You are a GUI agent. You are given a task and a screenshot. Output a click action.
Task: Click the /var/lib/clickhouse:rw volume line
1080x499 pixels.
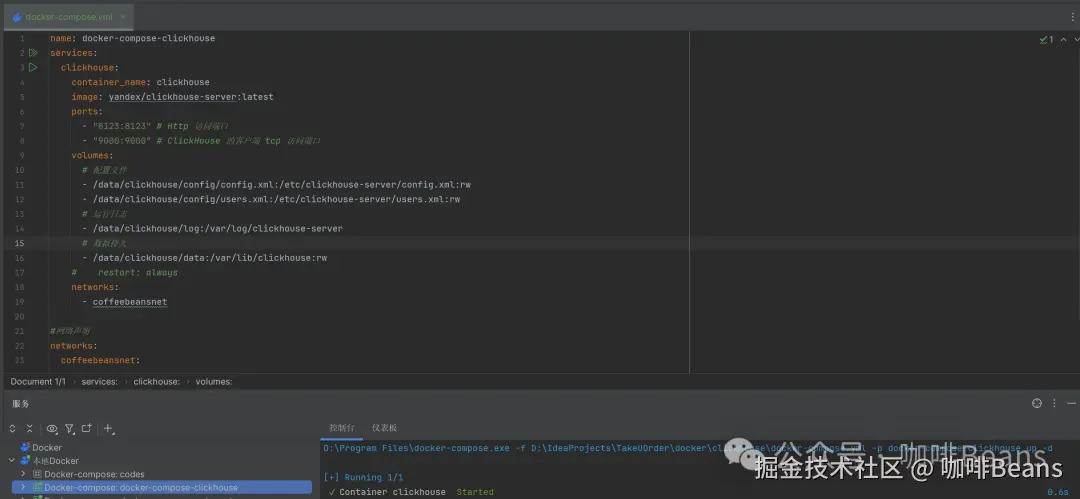204,258
